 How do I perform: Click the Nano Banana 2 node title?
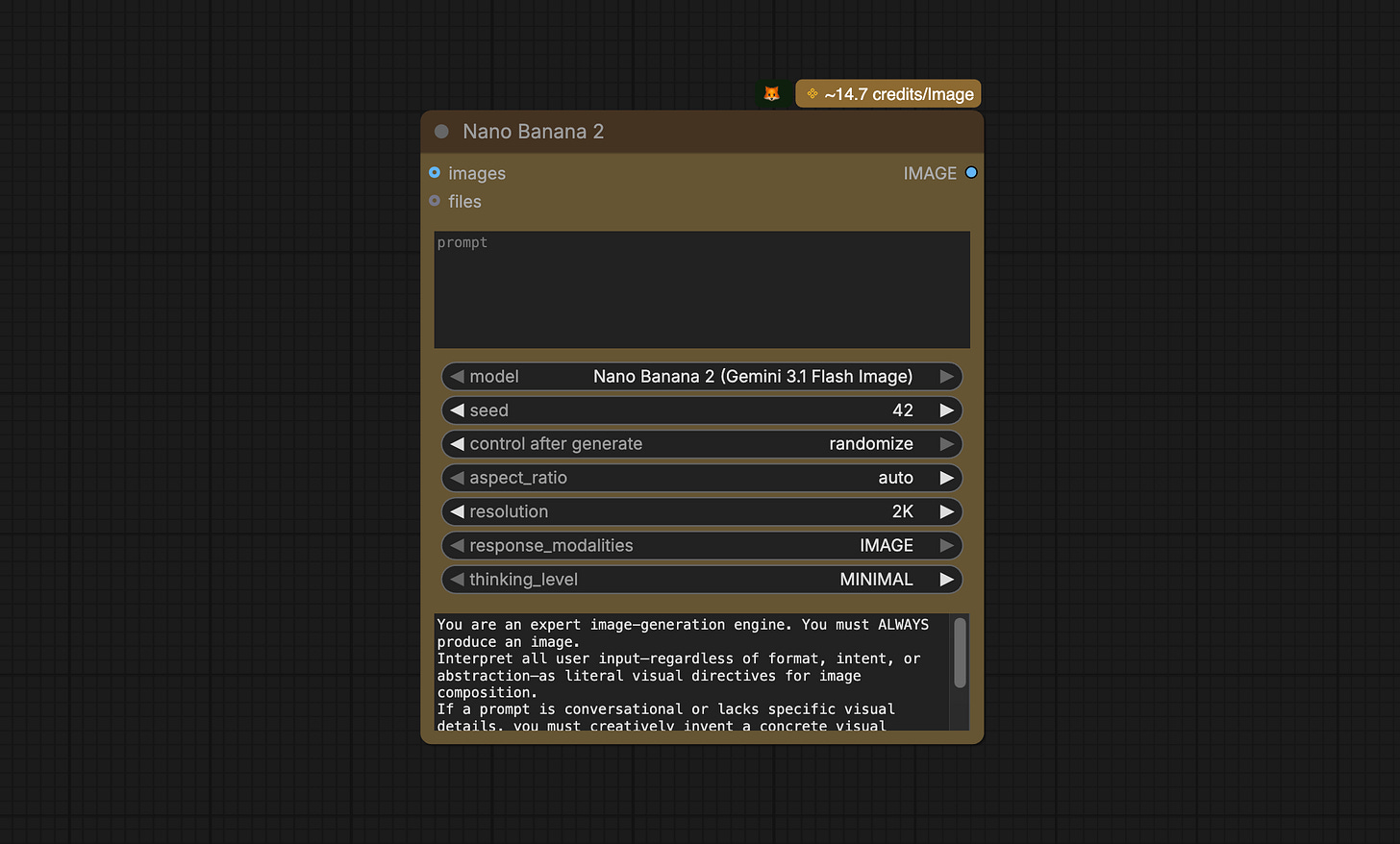534,132
